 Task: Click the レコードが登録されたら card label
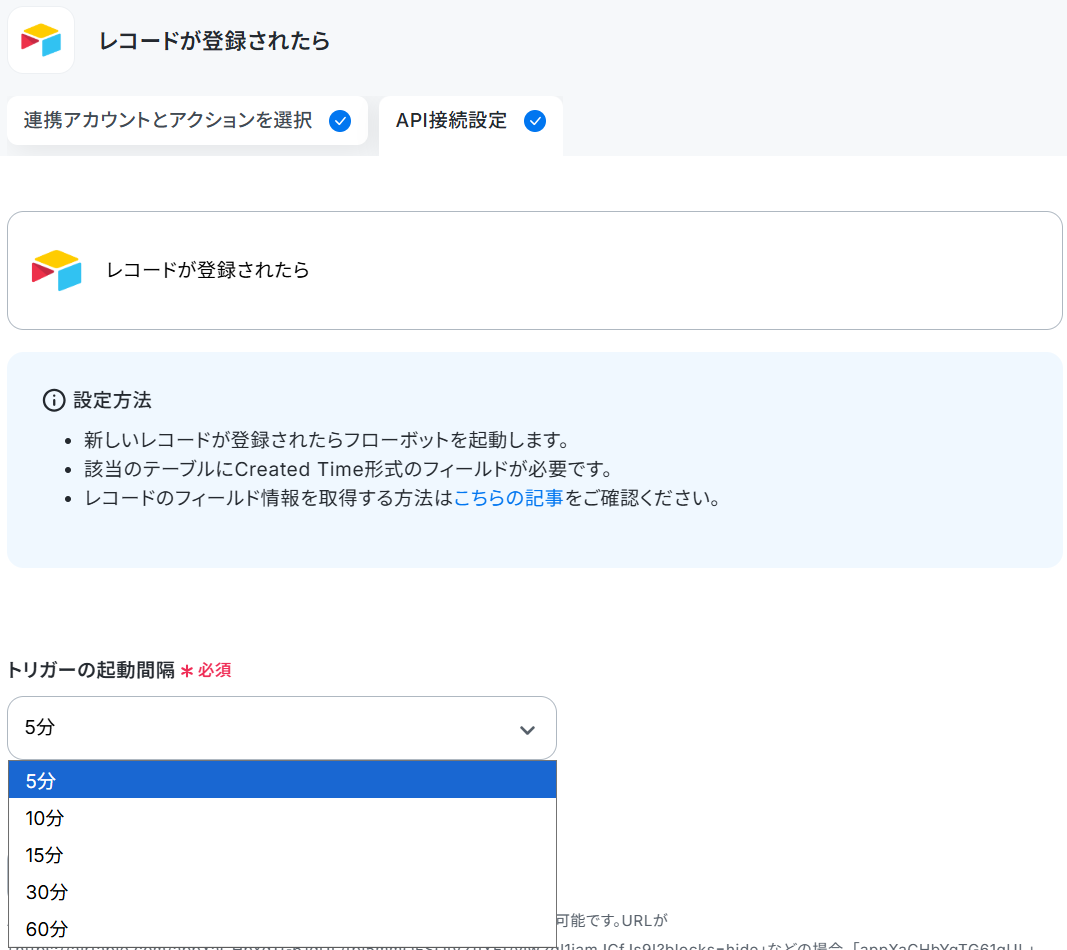[208, 270]
